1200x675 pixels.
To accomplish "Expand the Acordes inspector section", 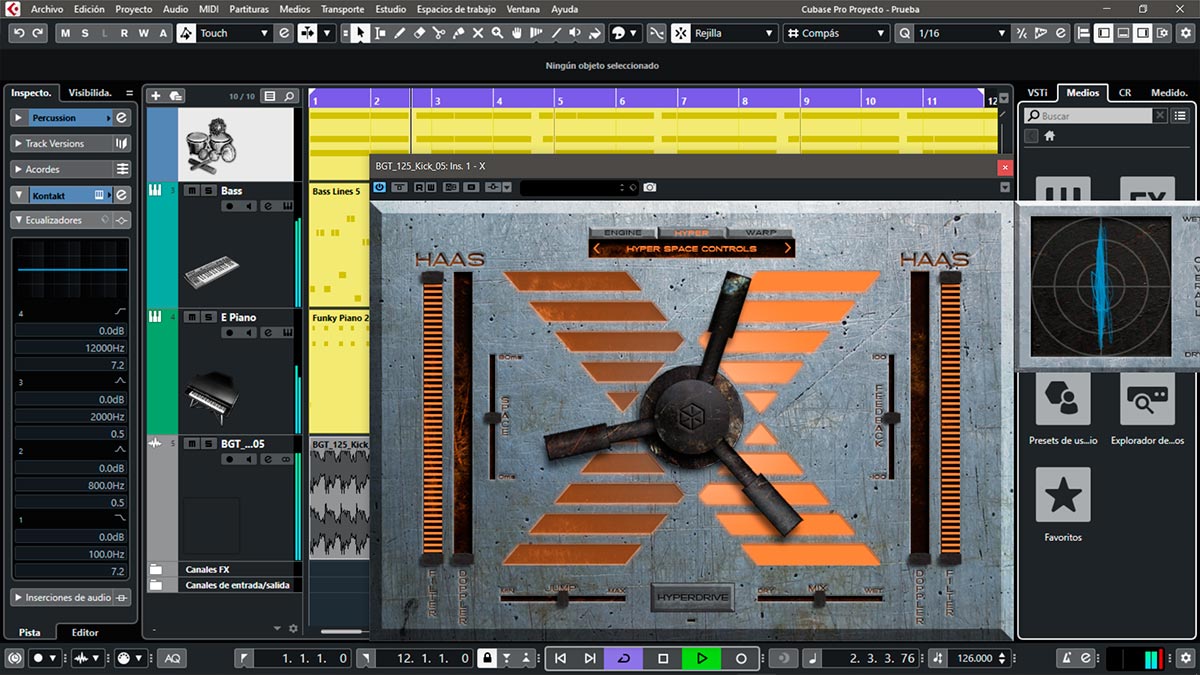I will (x=19, y=170).
